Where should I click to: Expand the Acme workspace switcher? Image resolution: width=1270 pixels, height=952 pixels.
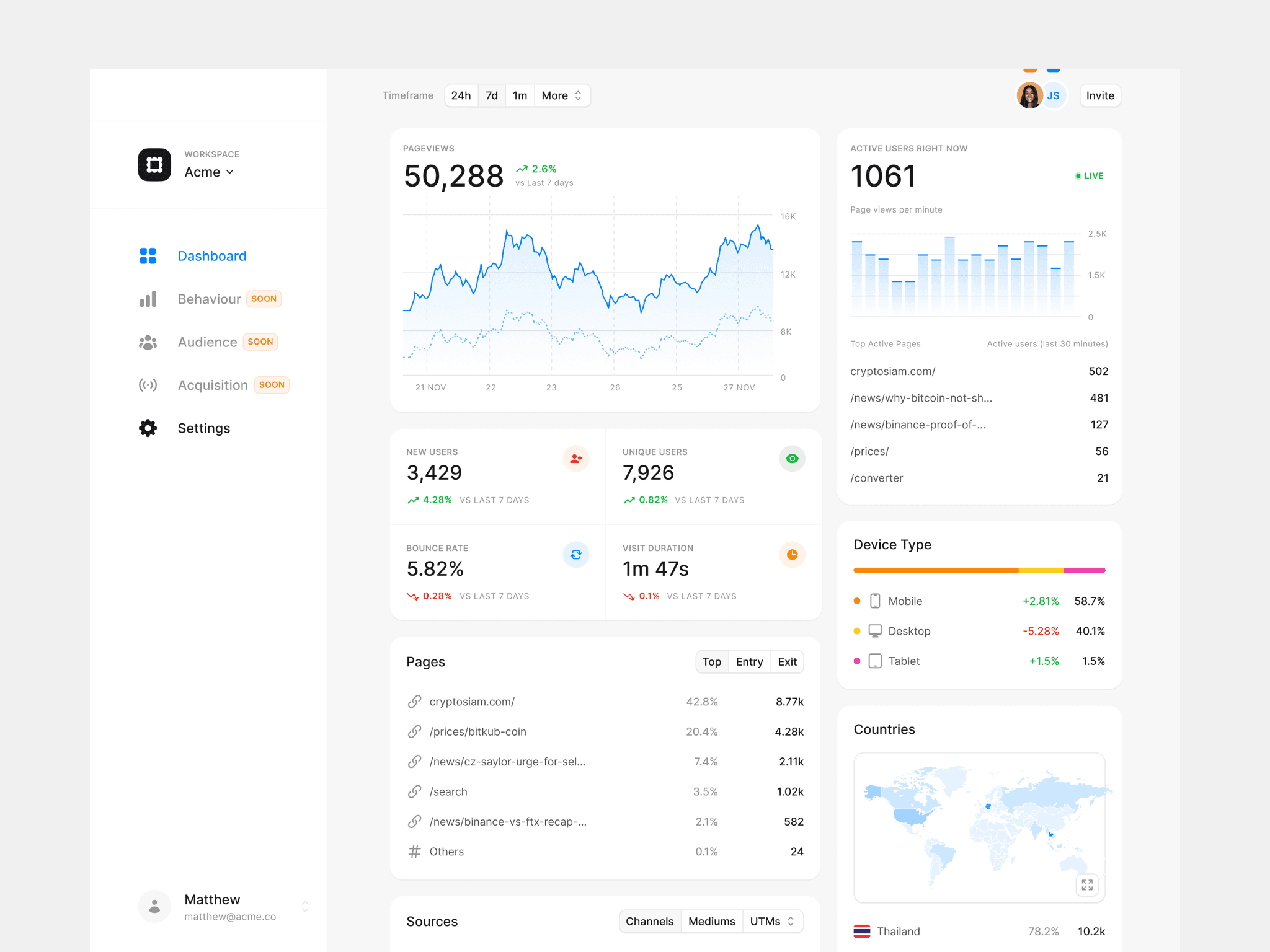(x=209, y=172)
